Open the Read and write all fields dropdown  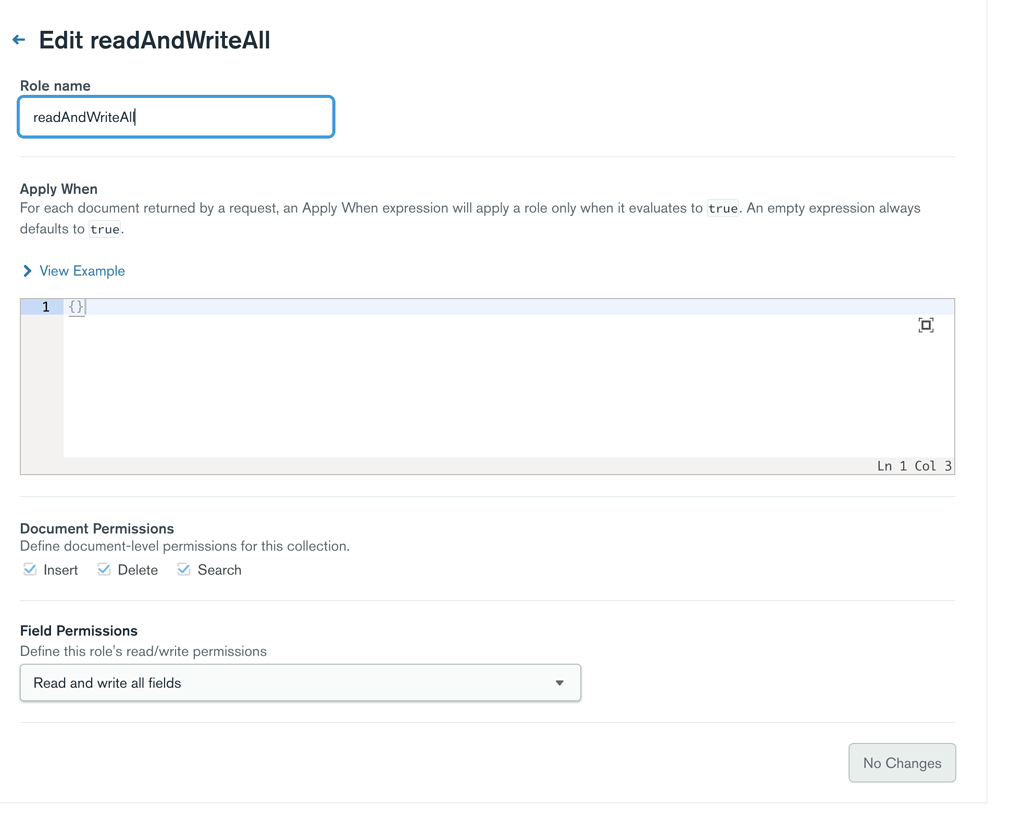300,683
